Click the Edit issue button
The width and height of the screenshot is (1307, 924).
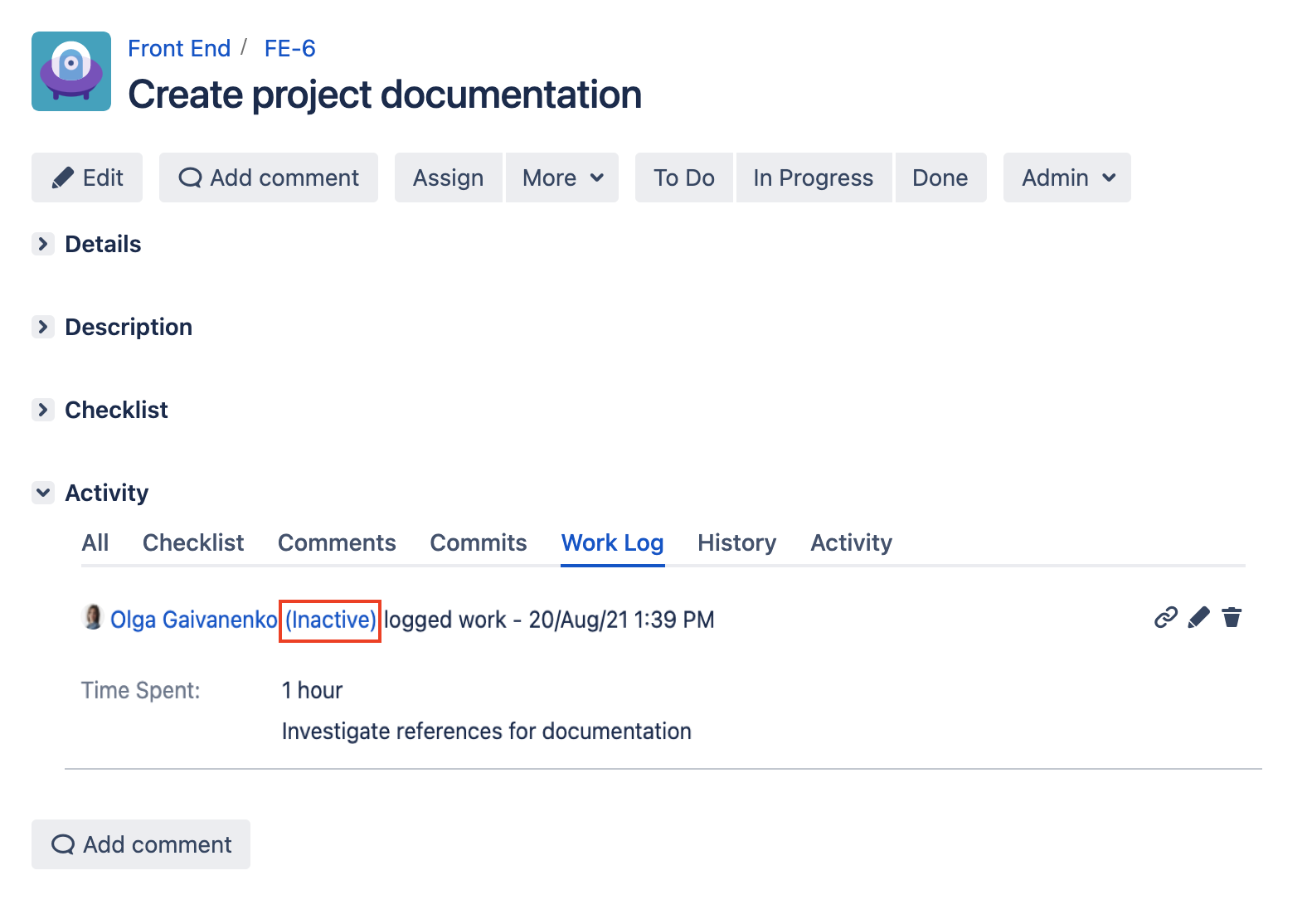(87, 178)
